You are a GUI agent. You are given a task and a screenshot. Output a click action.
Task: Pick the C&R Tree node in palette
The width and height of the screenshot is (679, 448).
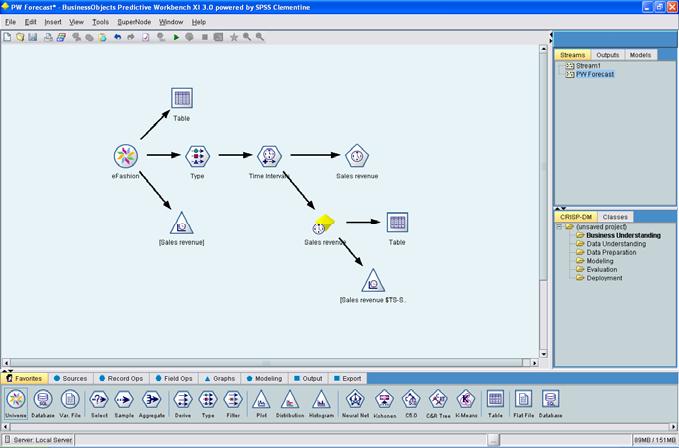click(x=438, y=403)
